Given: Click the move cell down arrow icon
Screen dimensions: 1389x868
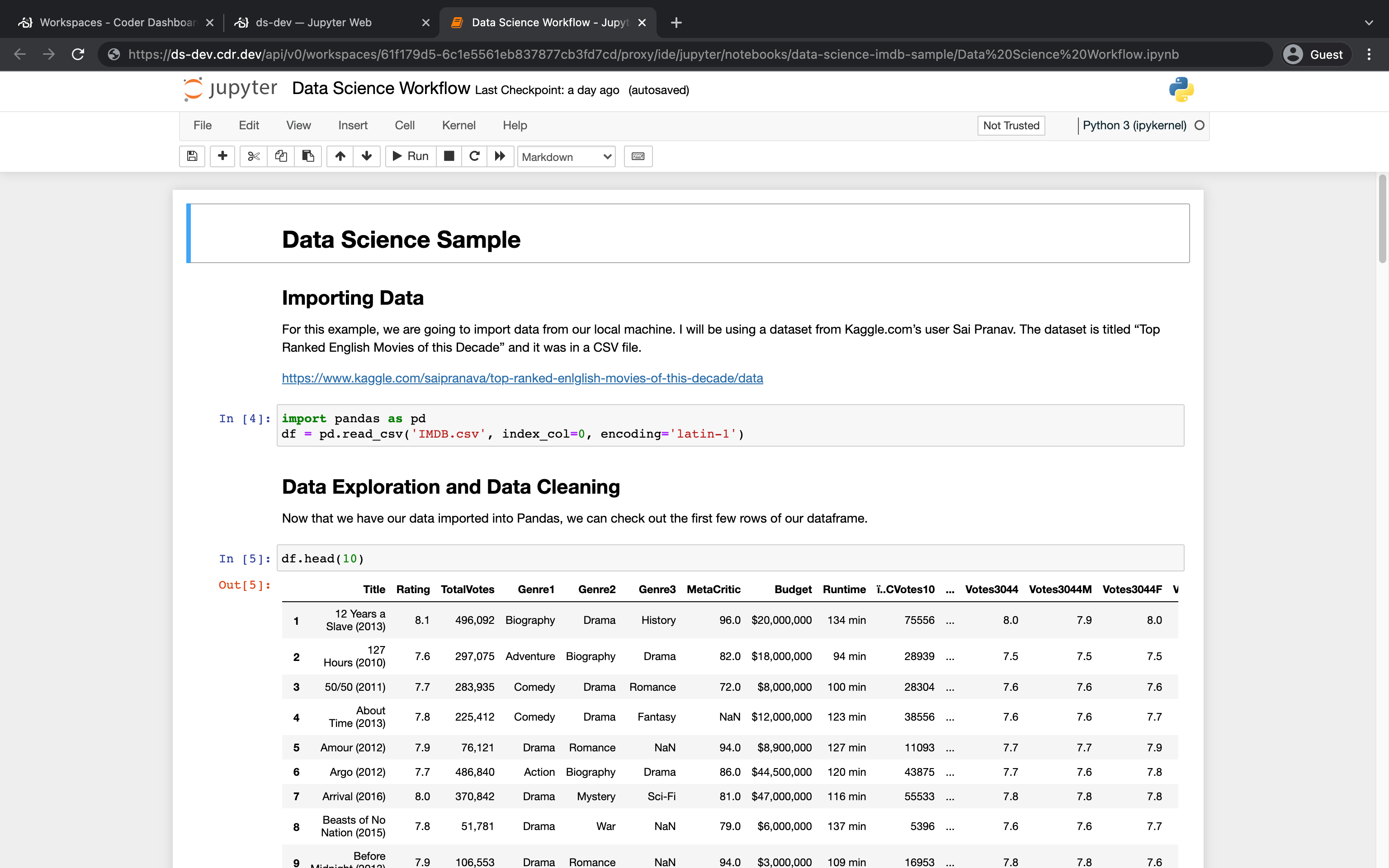Looking at the screenshot, I should 366,156.
